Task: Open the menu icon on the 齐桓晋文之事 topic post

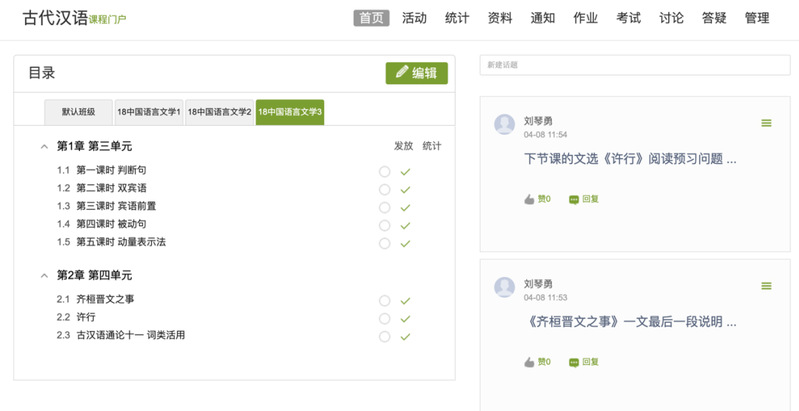Action: 766,286
